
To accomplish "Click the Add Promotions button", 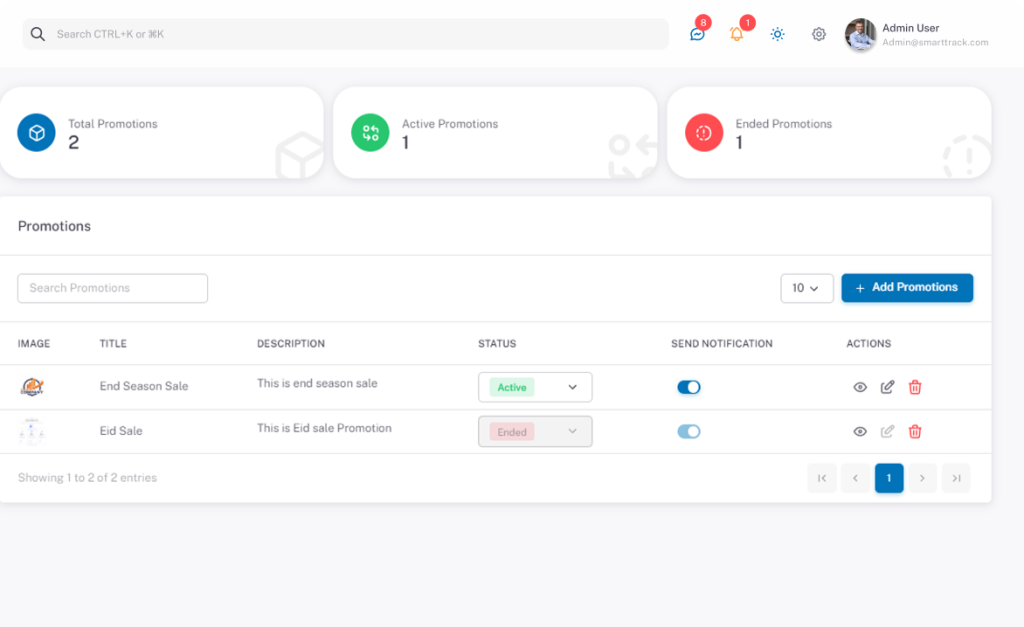I will click(906, 288).
